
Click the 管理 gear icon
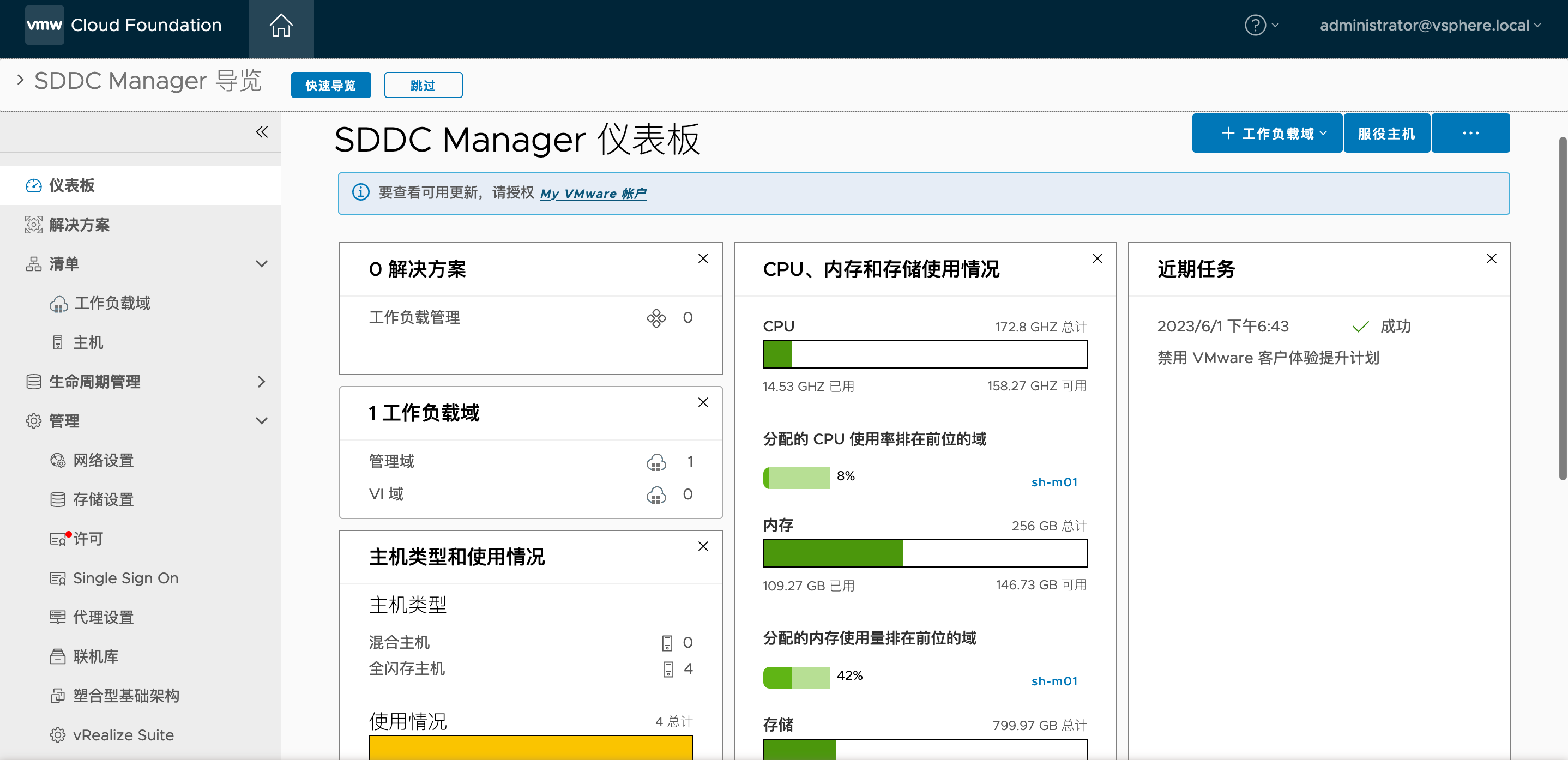pyautogui.click(x=33, y=420)
